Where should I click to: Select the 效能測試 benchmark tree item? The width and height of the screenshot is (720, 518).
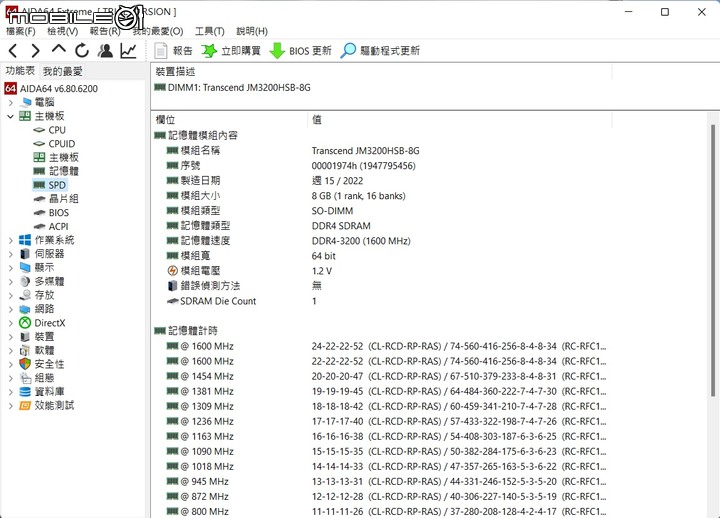(46, 405)
